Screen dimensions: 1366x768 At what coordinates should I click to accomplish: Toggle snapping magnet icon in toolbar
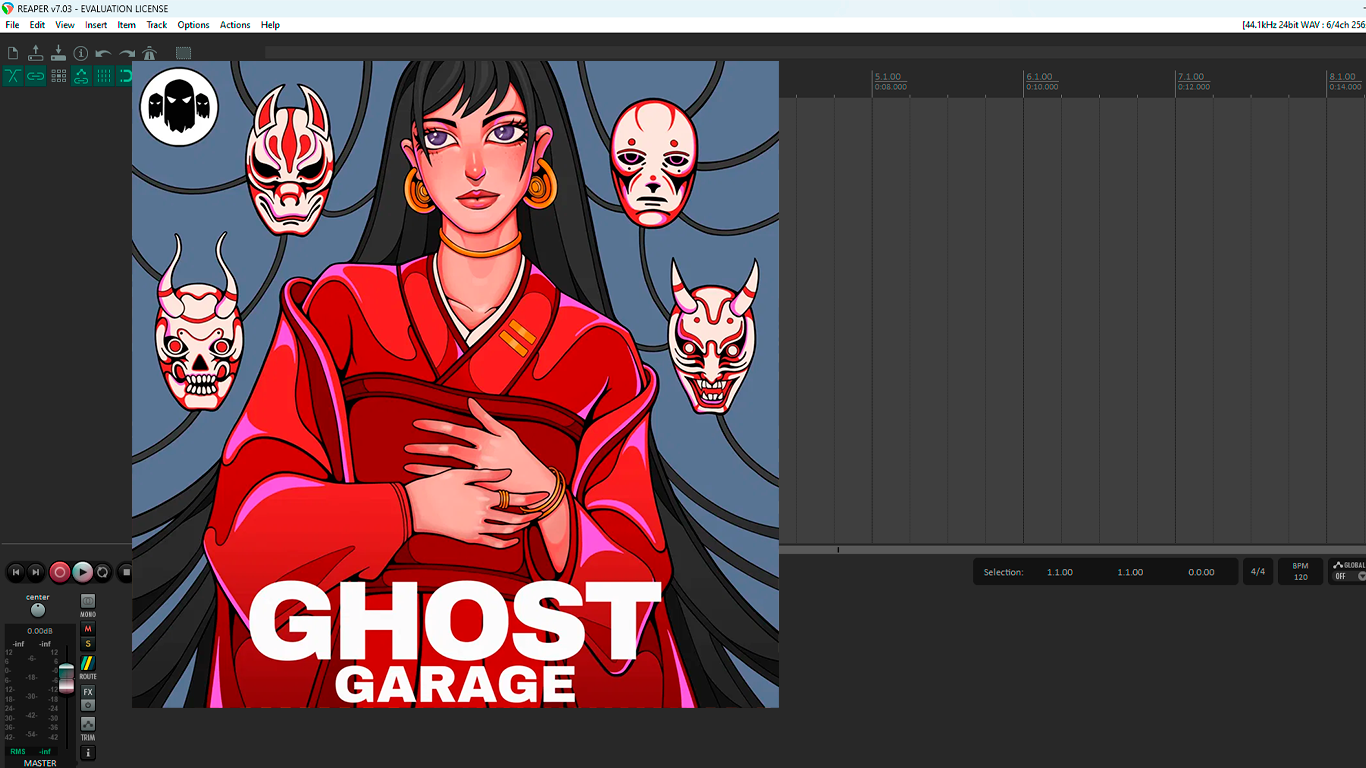tap(125, 76)
